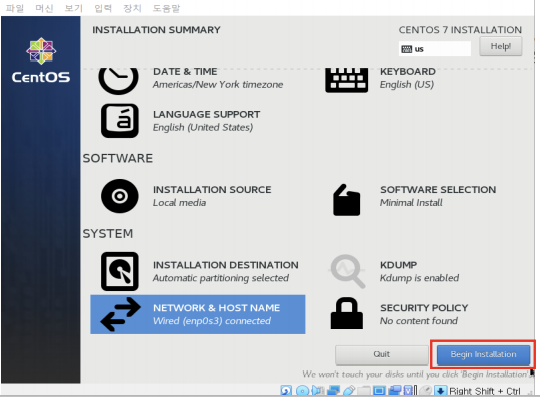This screenshot has height=397, width=540.
Task: Click the 'Wired (enp0s3) connected' text
Action: point(212,321)
